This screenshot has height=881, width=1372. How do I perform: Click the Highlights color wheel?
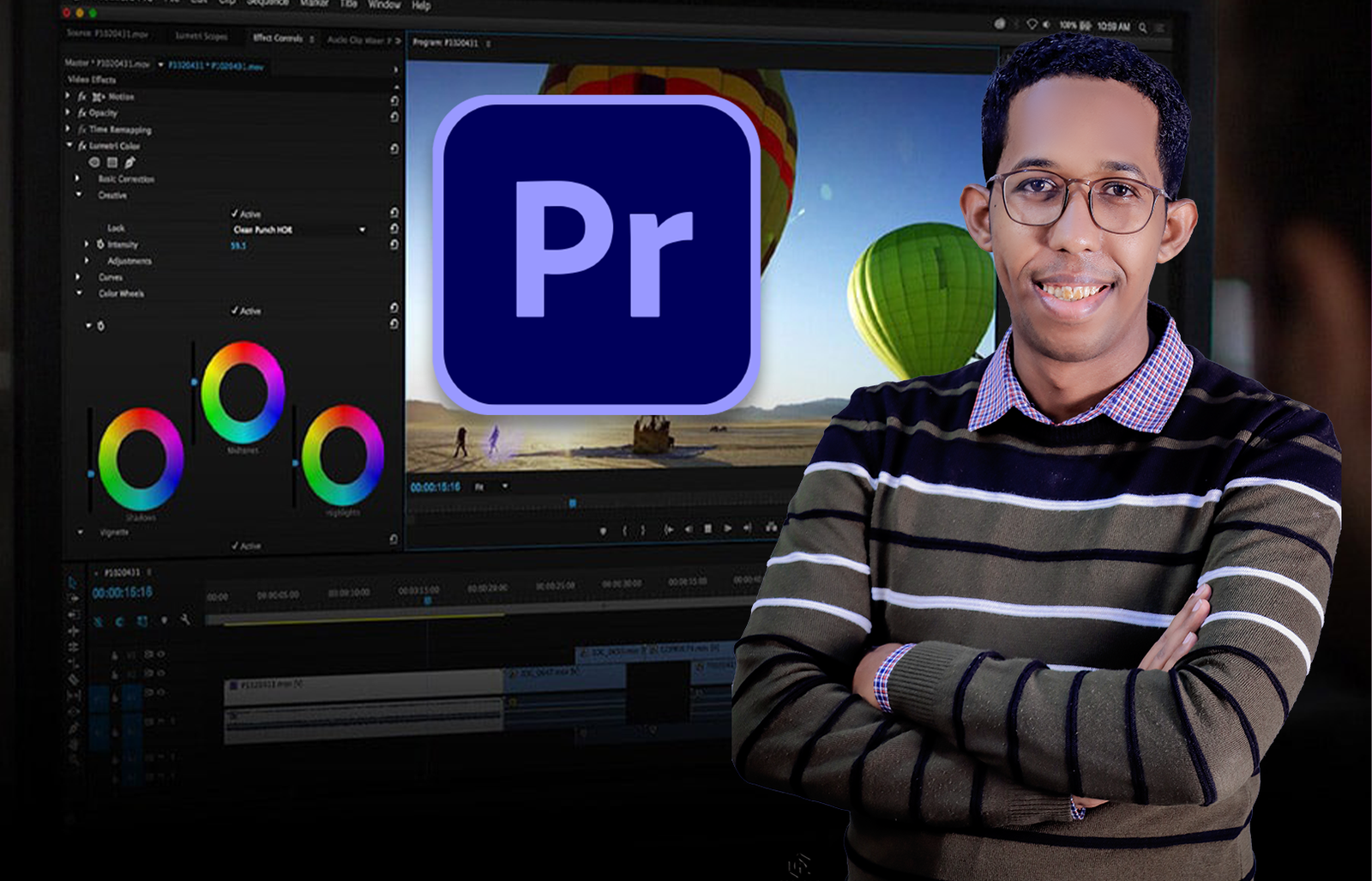[x=343, y=455]
